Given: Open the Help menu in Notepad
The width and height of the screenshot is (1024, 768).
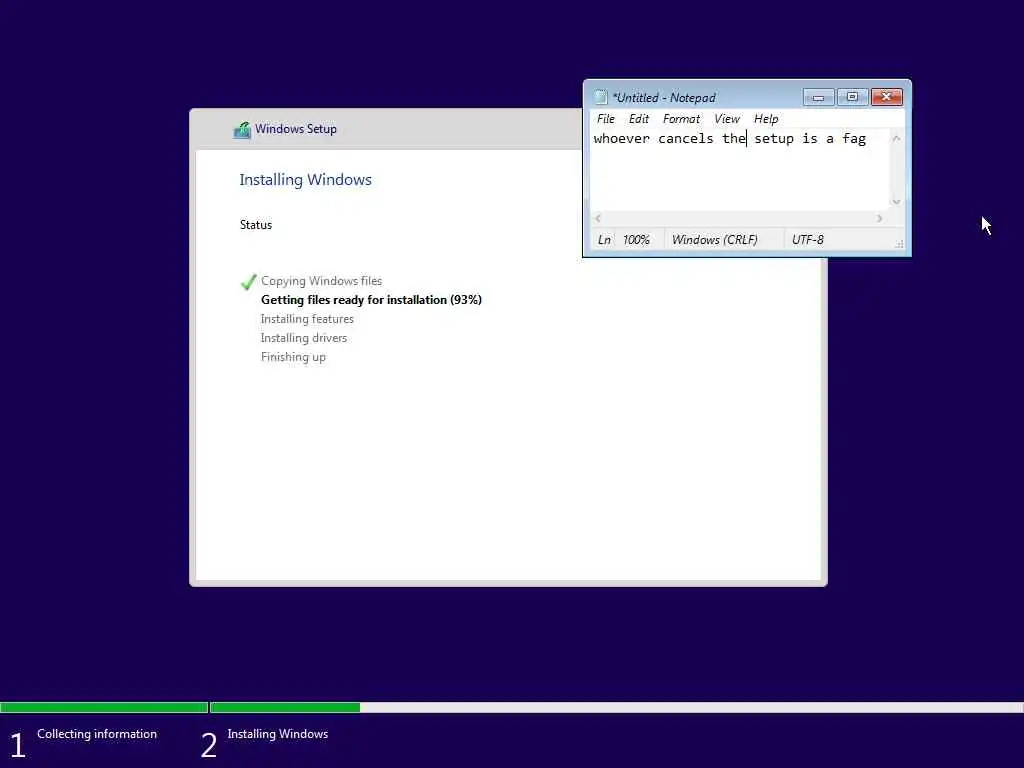Looking at the screenshot, I should point(765,119).
